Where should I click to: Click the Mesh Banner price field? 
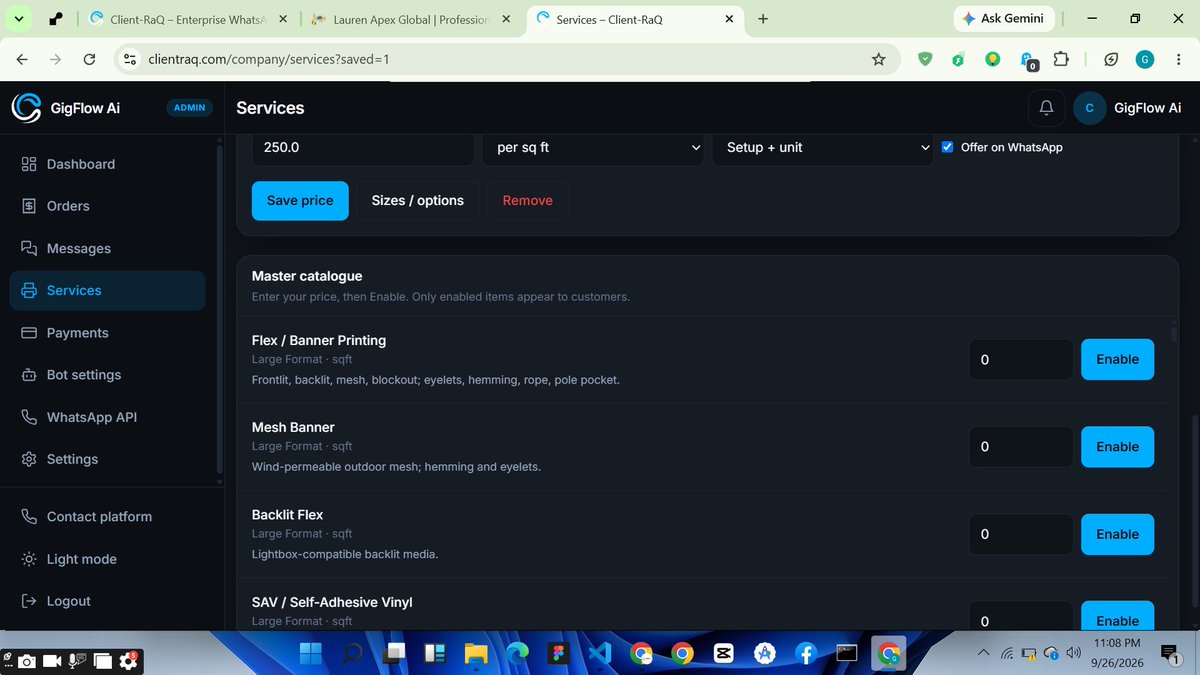pos(1021,447)
